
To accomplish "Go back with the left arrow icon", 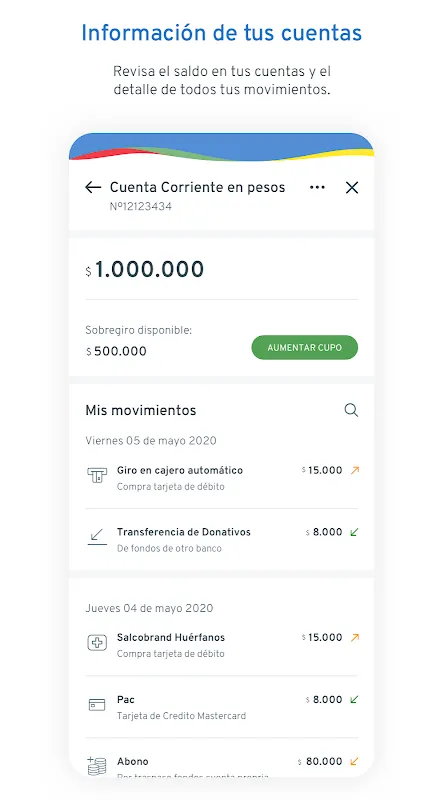I will click(x=93, y=188).
